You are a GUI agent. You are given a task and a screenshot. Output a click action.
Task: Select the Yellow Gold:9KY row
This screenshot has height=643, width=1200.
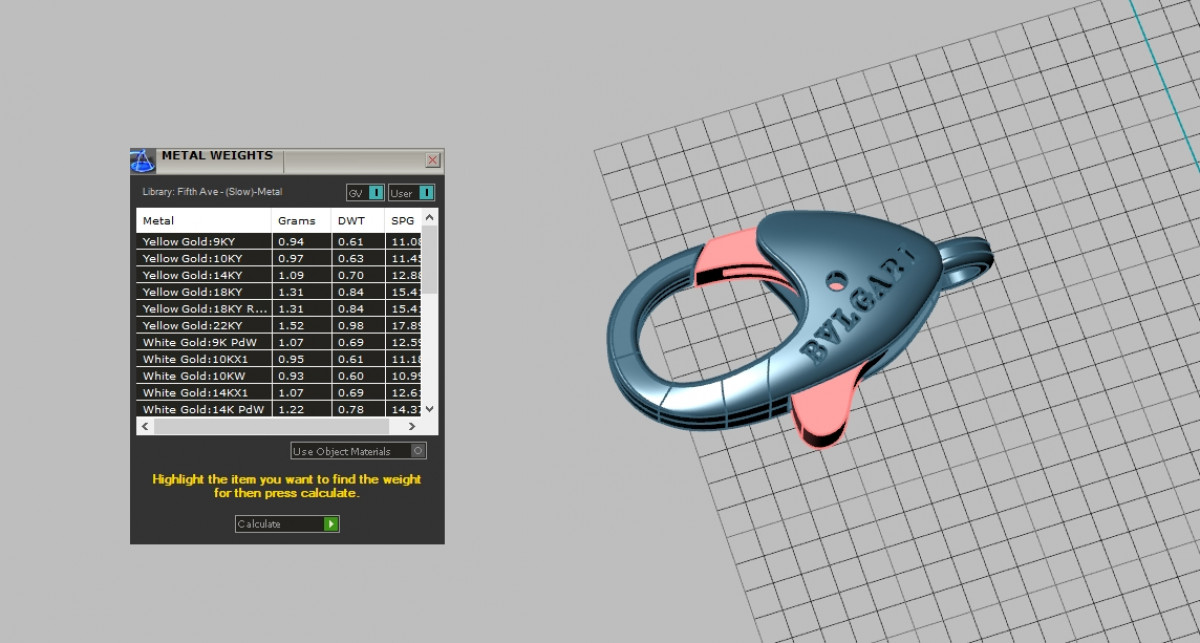pos(279,241)
